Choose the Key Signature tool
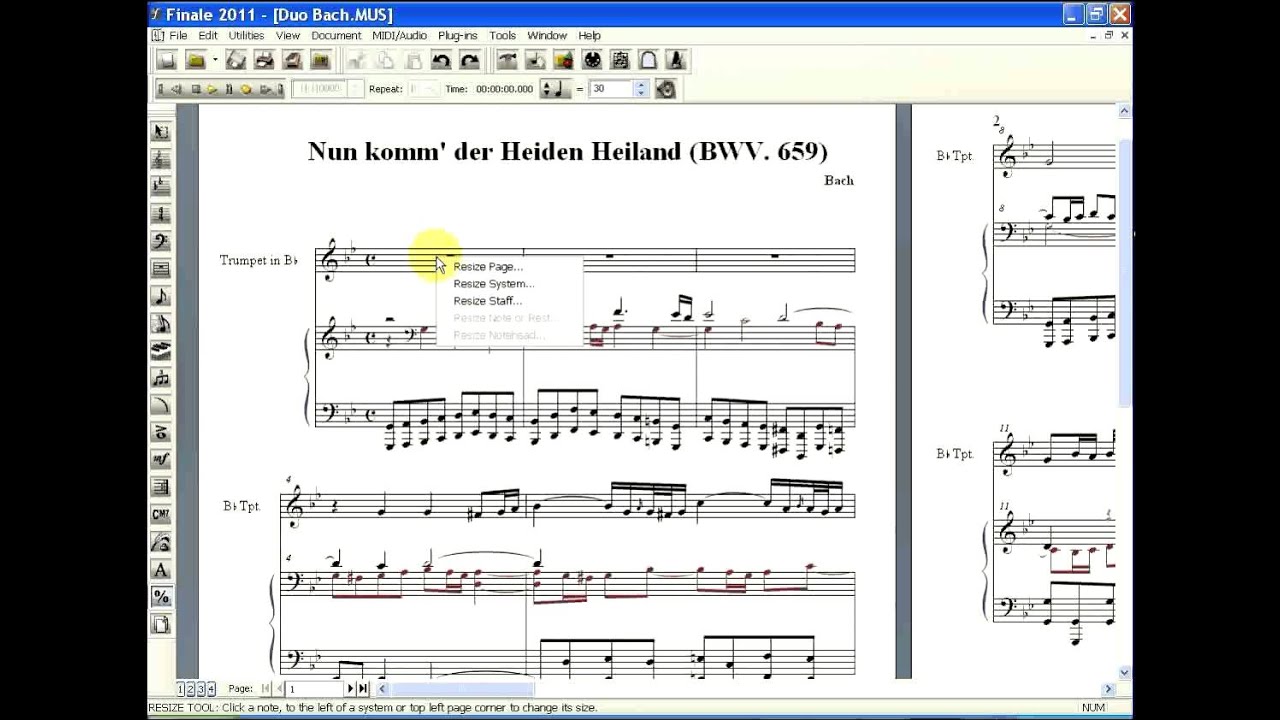 point(160,186)
